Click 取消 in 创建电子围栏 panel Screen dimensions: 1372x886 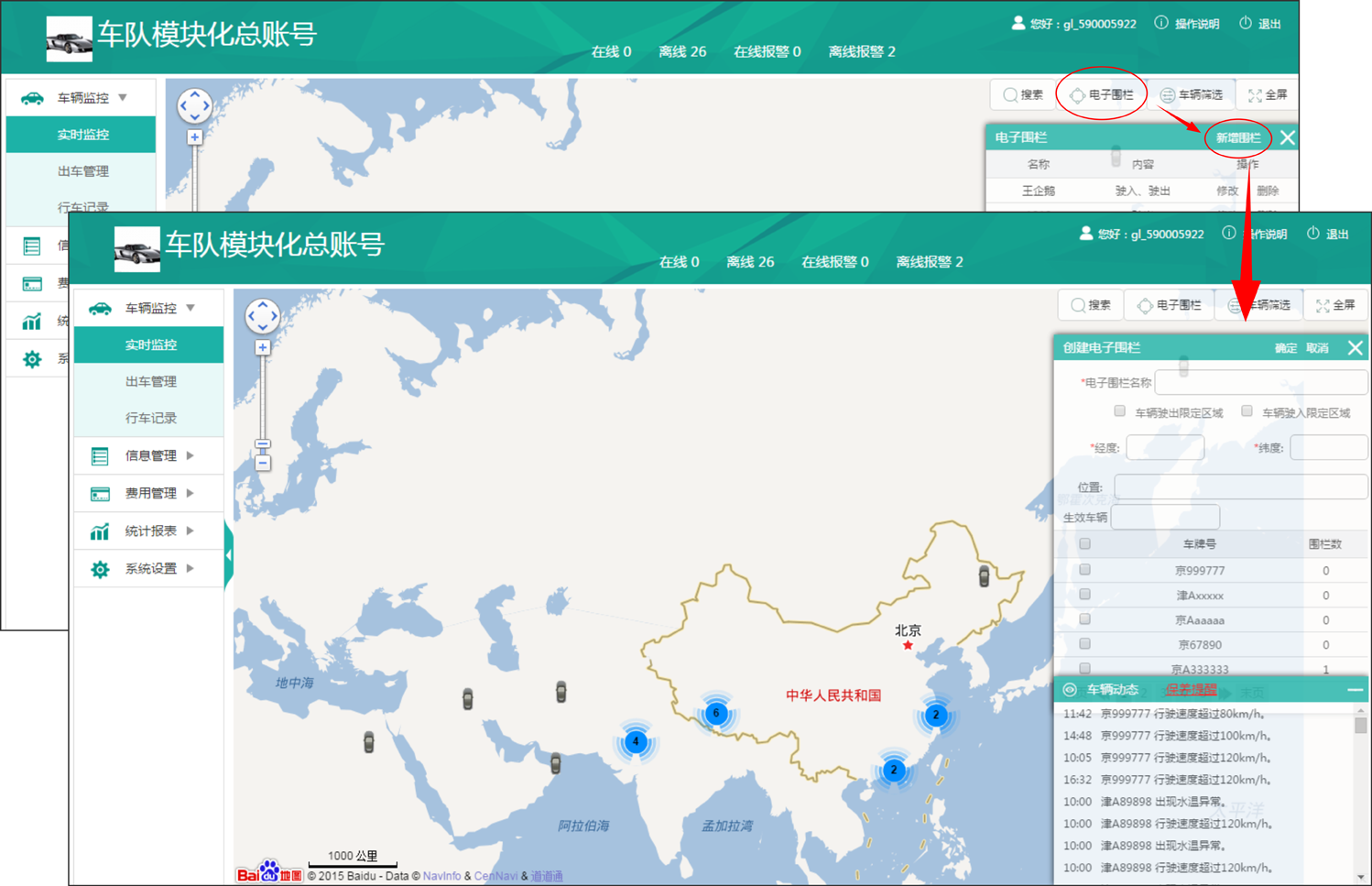click(x=1317, y=348)
